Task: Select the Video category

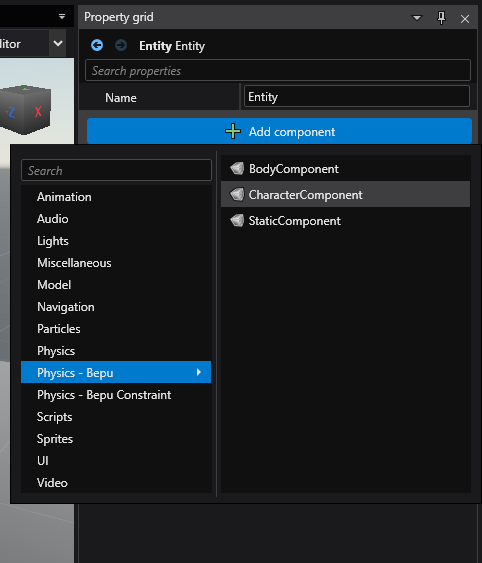Action: (116, 482)
